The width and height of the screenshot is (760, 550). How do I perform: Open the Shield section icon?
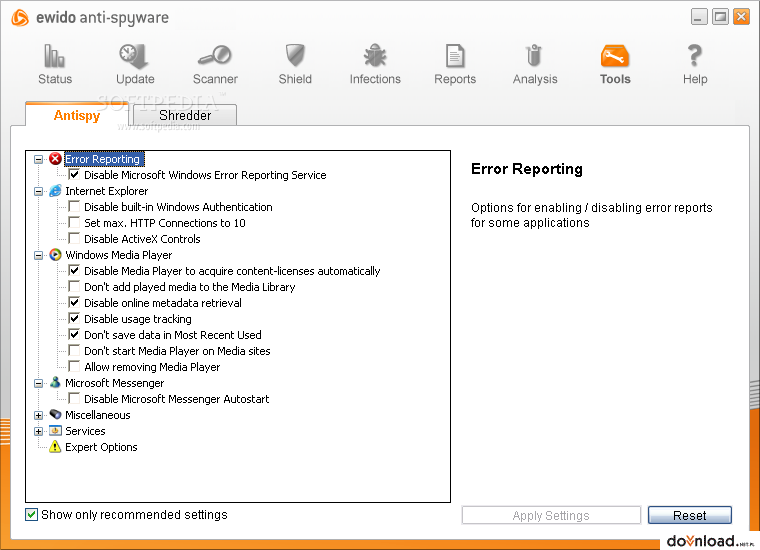pyautogui.click(x=295, y=55)
